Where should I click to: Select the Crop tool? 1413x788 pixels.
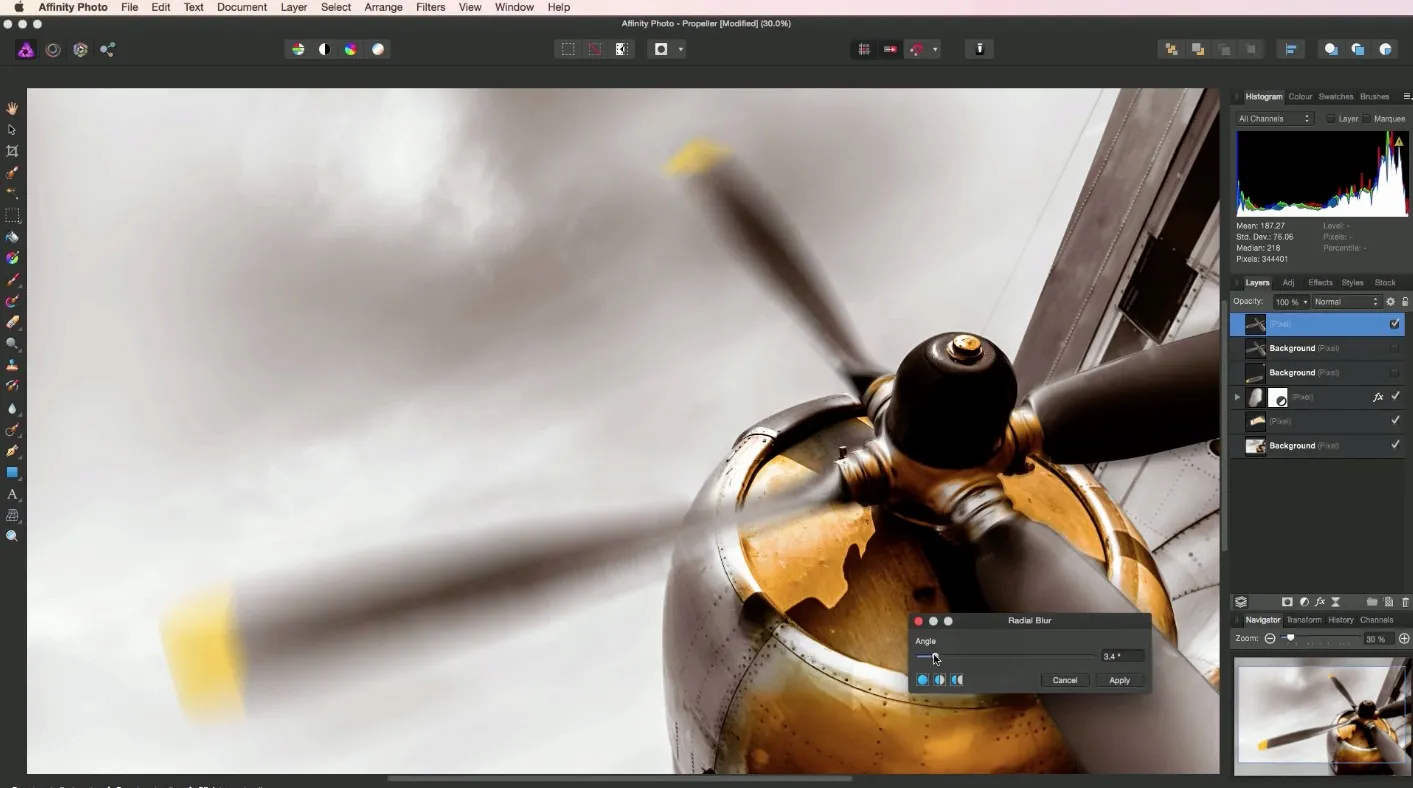(12, 151)
